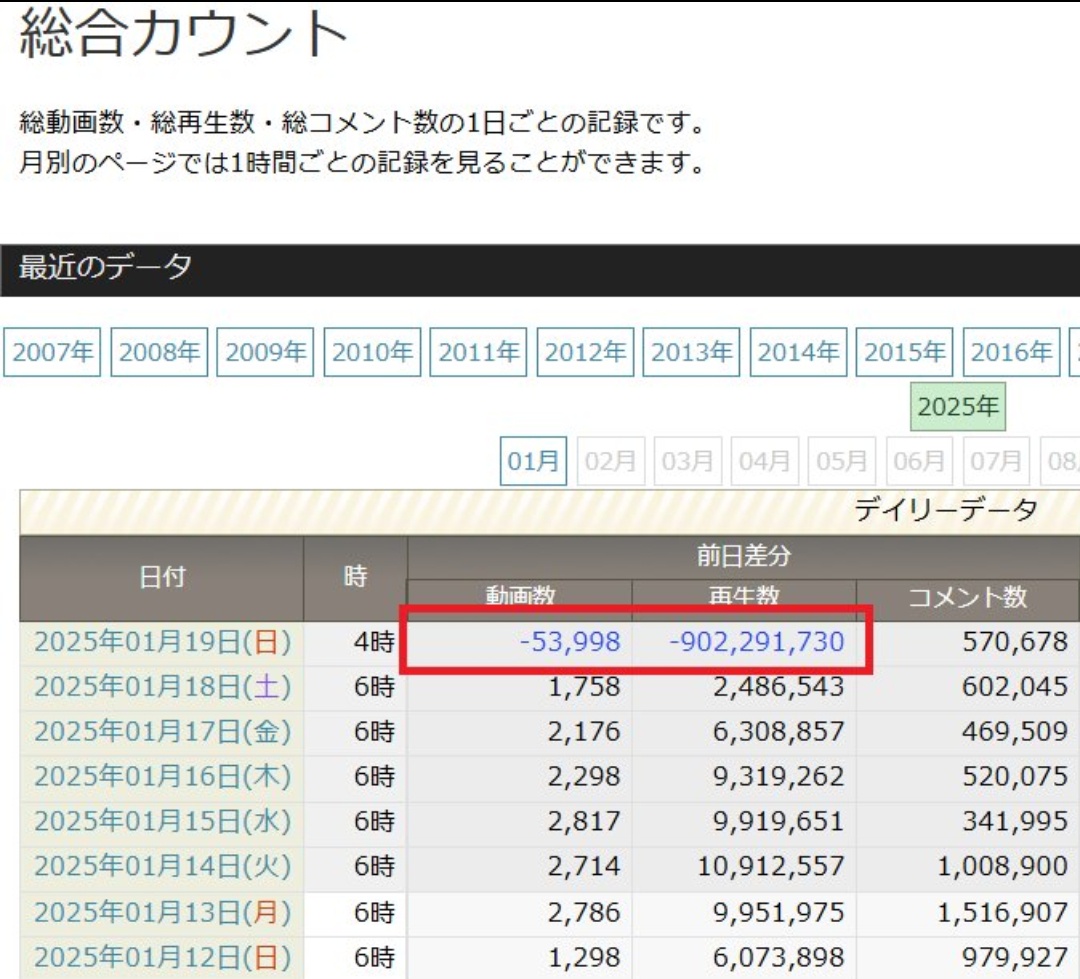Click the デイリーデータ table title
Image resolution: width=1080 pixels, height=979 pixels.
pyautogui.click(x=946, y=511)
